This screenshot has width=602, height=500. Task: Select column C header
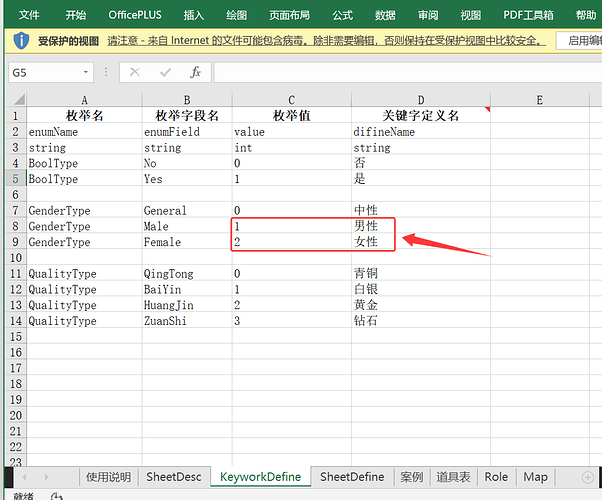pos(292,100)
